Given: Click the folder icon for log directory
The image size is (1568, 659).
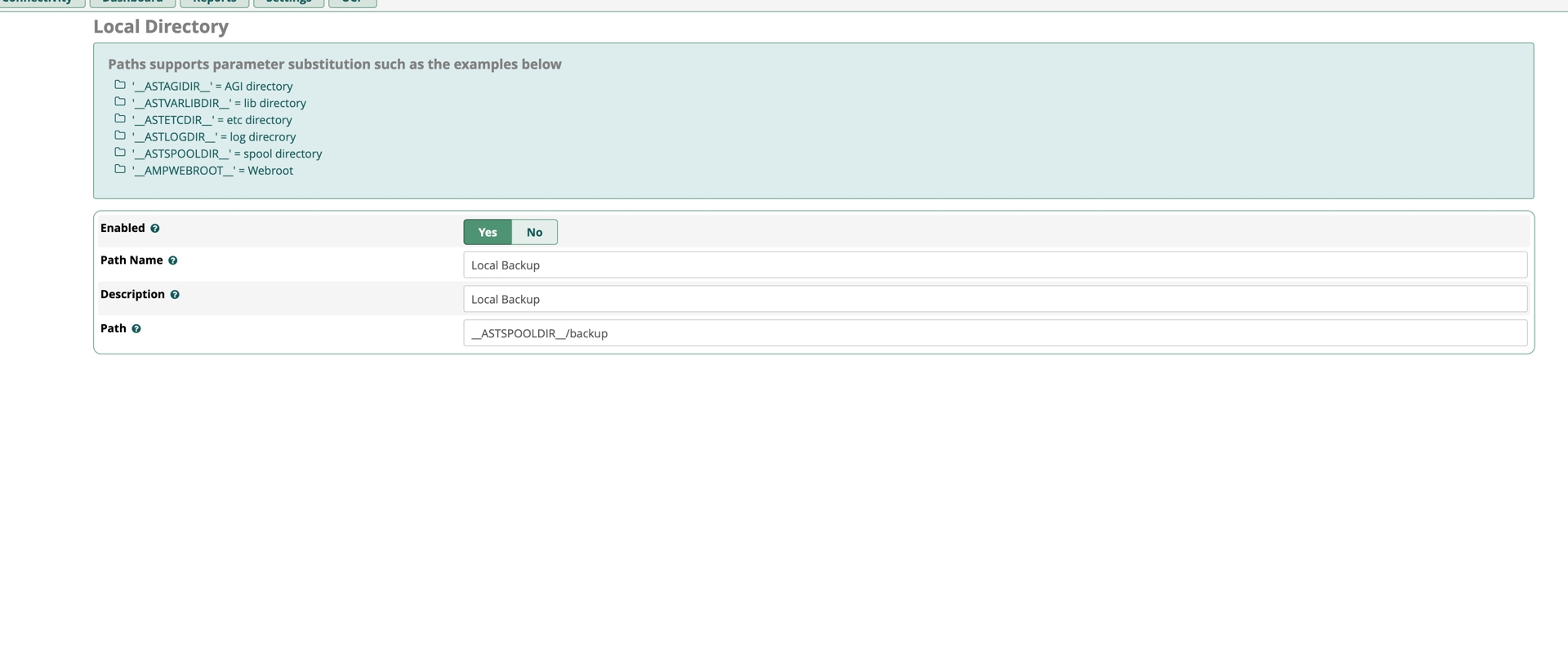Looking at the screenshot, I should (120, 136).
